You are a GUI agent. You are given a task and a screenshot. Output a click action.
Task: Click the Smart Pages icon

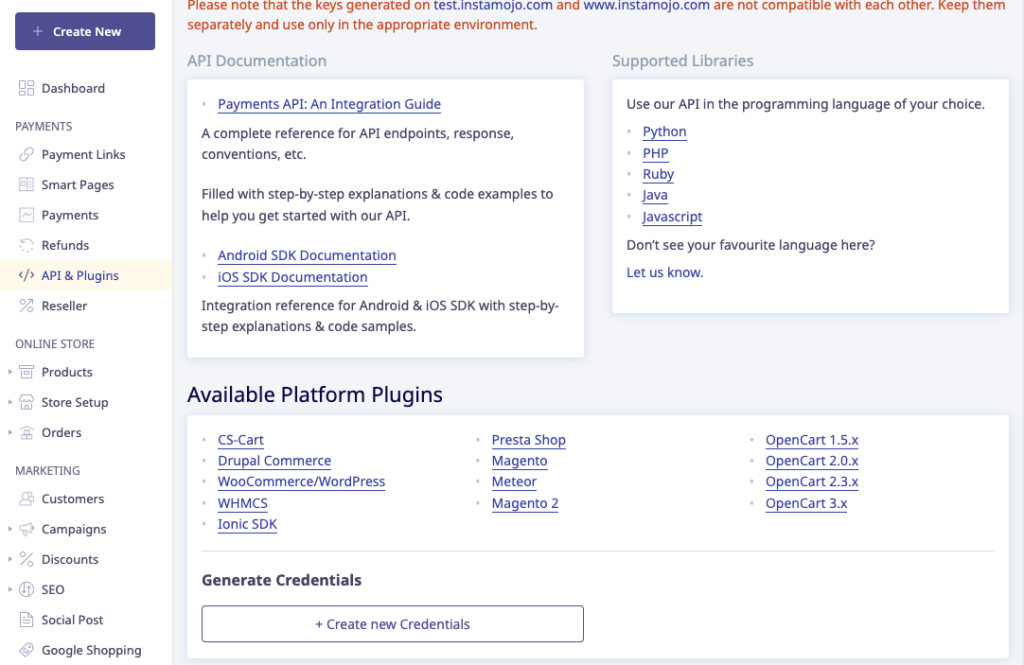click(26, 185)
